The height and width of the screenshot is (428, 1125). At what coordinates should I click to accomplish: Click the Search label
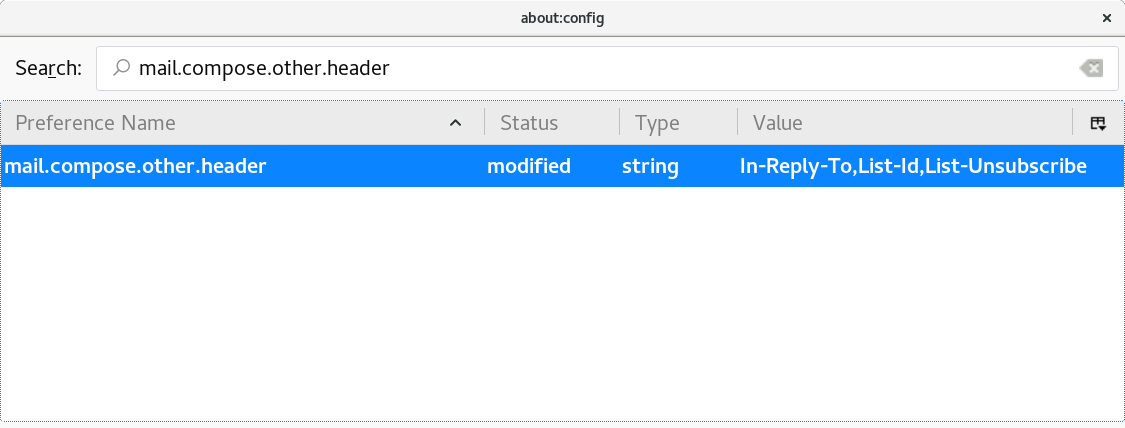49,68
